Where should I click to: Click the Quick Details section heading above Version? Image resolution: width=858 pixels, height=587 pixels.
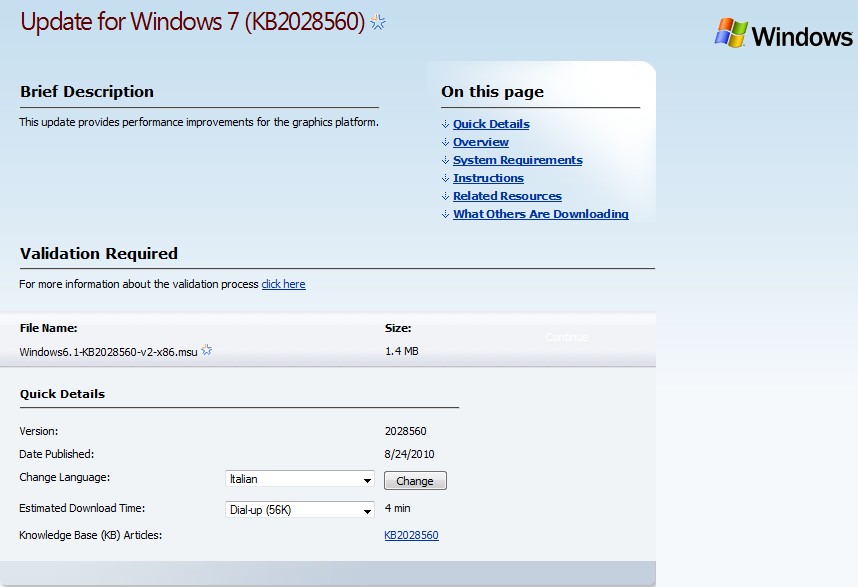pyautogui.click(x=62, y=394)
